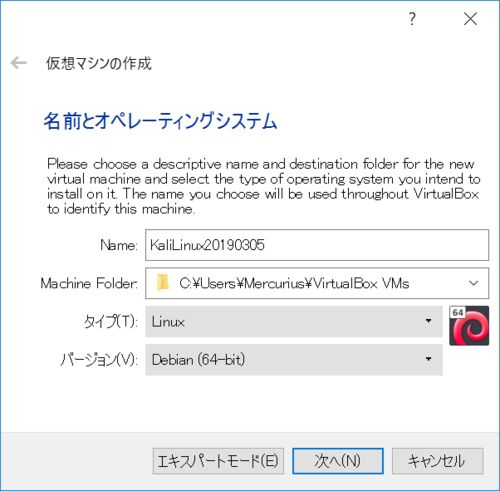500x491 pixels.
Task: Click the folder icon in Machine Folder
Action: tap(163, 283)
